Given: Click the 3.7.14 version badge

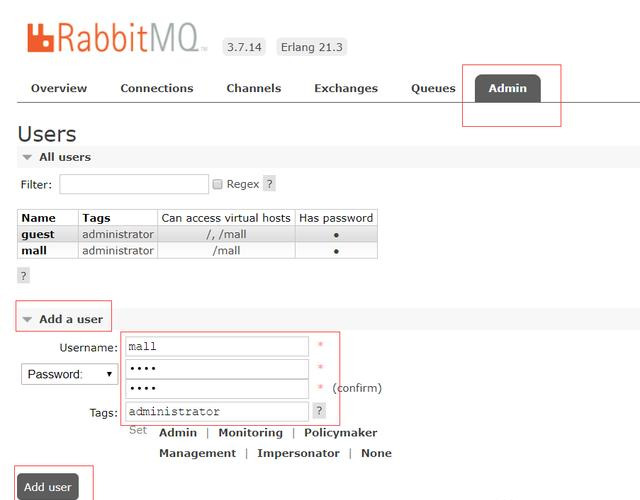Looking at the screenshot, I should pos(244,47).
